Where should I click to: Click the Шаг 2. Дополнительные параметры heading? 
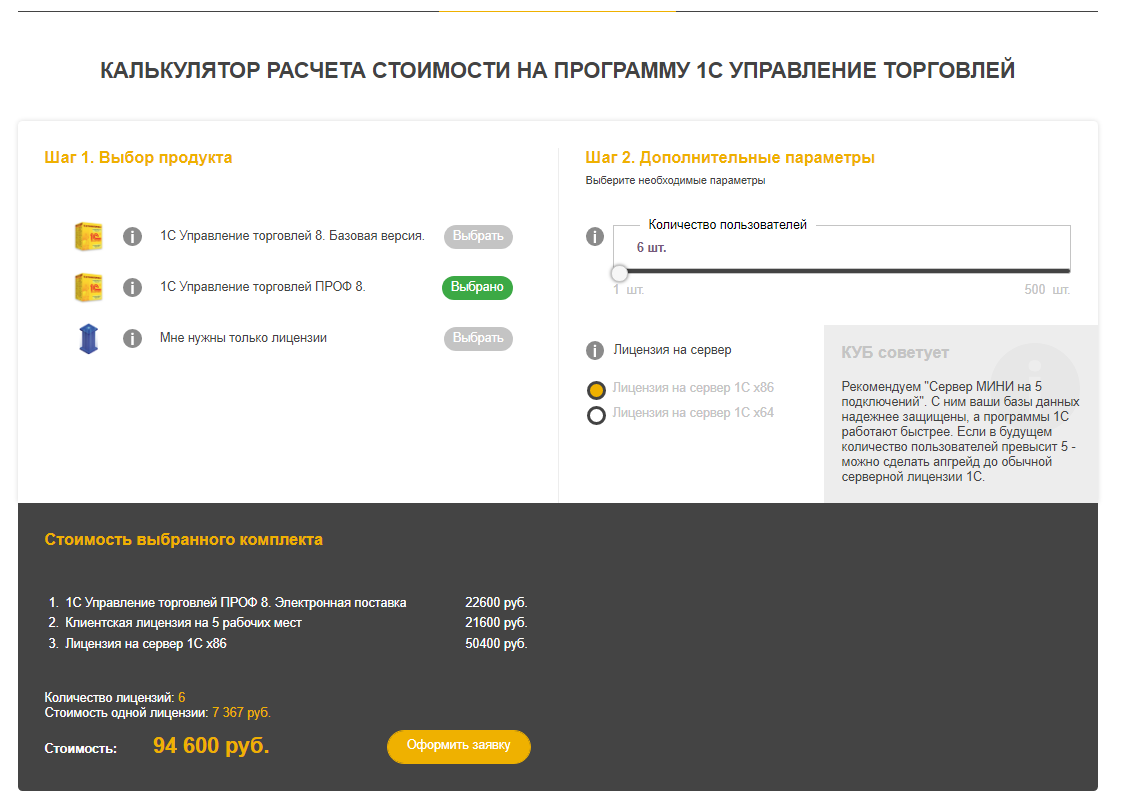pos(730,158)
